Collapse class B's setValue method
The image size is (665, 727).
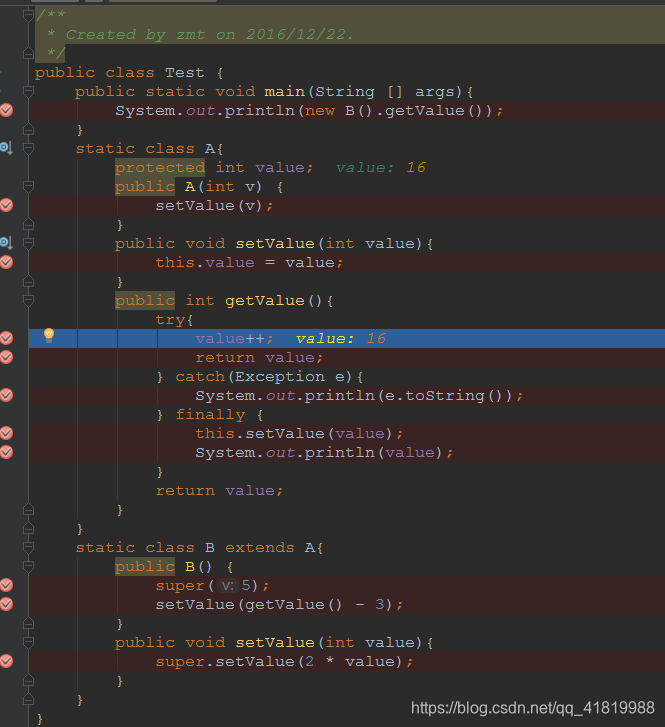tap(28, 643)
